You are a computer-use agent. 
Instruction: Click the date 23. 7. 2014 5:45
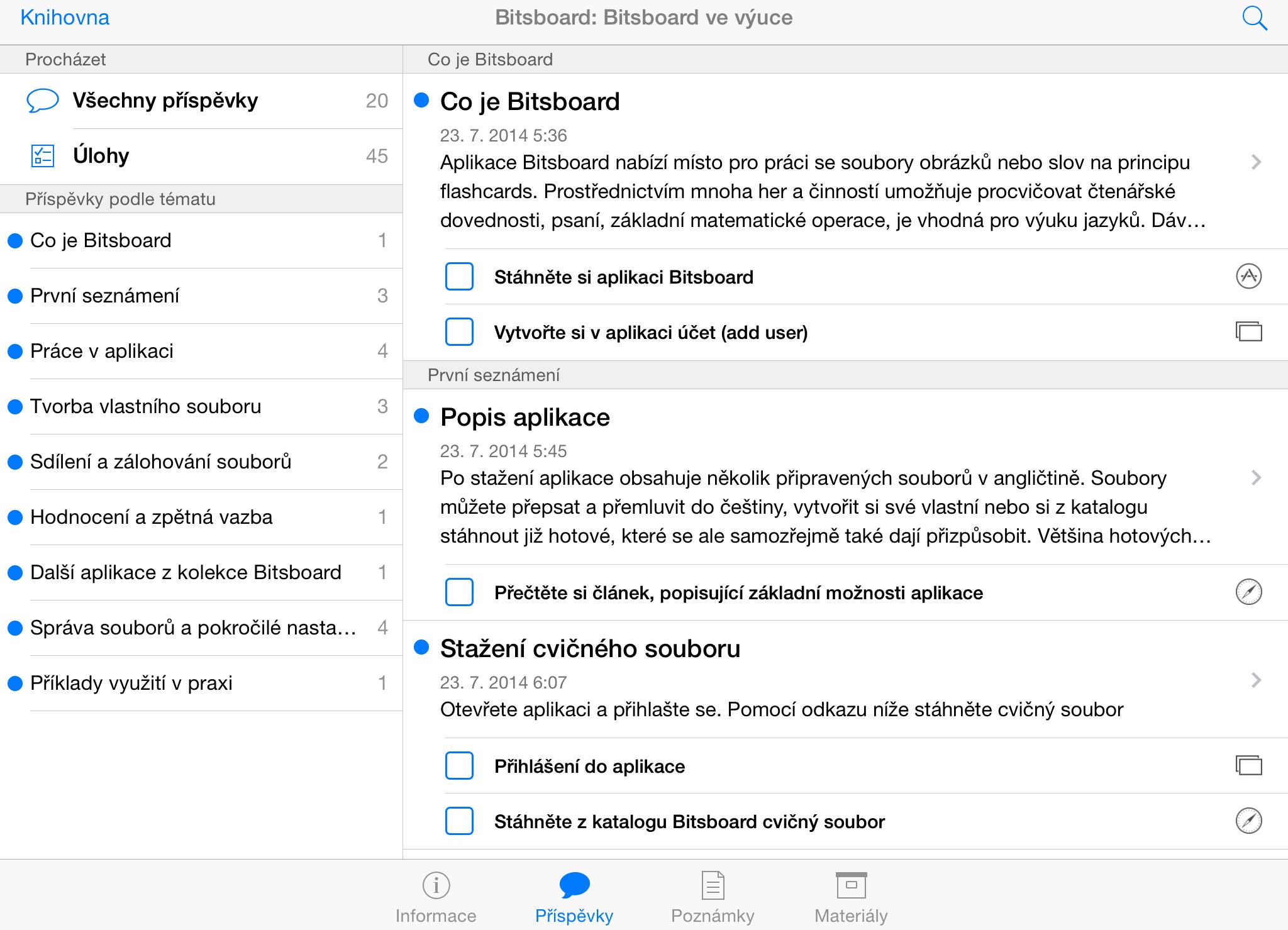pyautogui.click(x=503, y=451)
